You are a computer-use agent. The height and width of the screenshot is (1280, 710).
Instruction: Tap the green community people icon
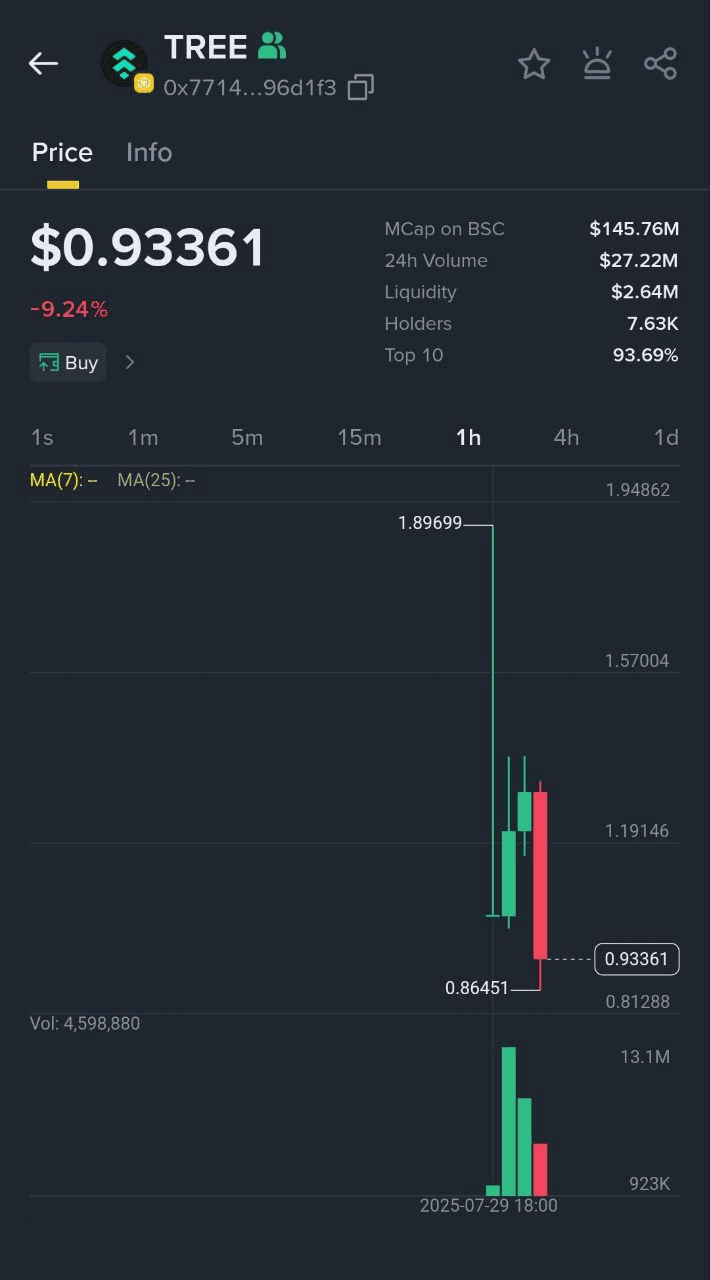[x=272, y=45]
